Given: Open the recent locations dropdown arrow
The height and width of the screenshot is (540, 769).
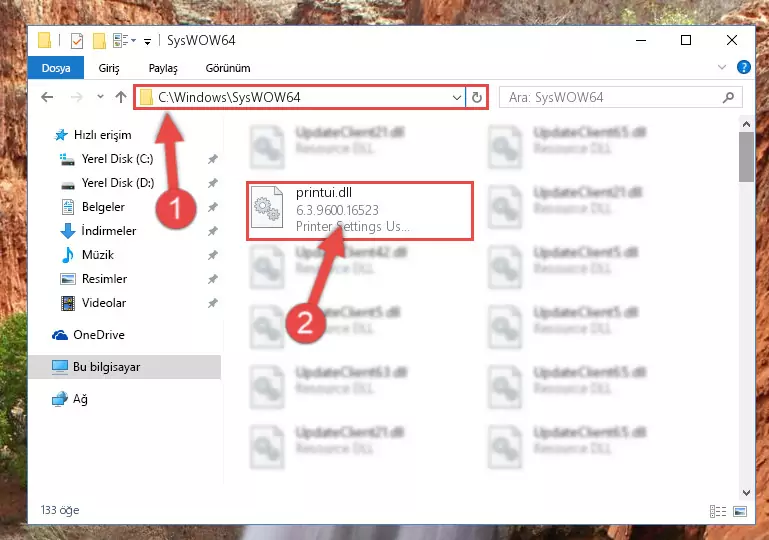Looking at the screenshot, I should coord(100,97).
